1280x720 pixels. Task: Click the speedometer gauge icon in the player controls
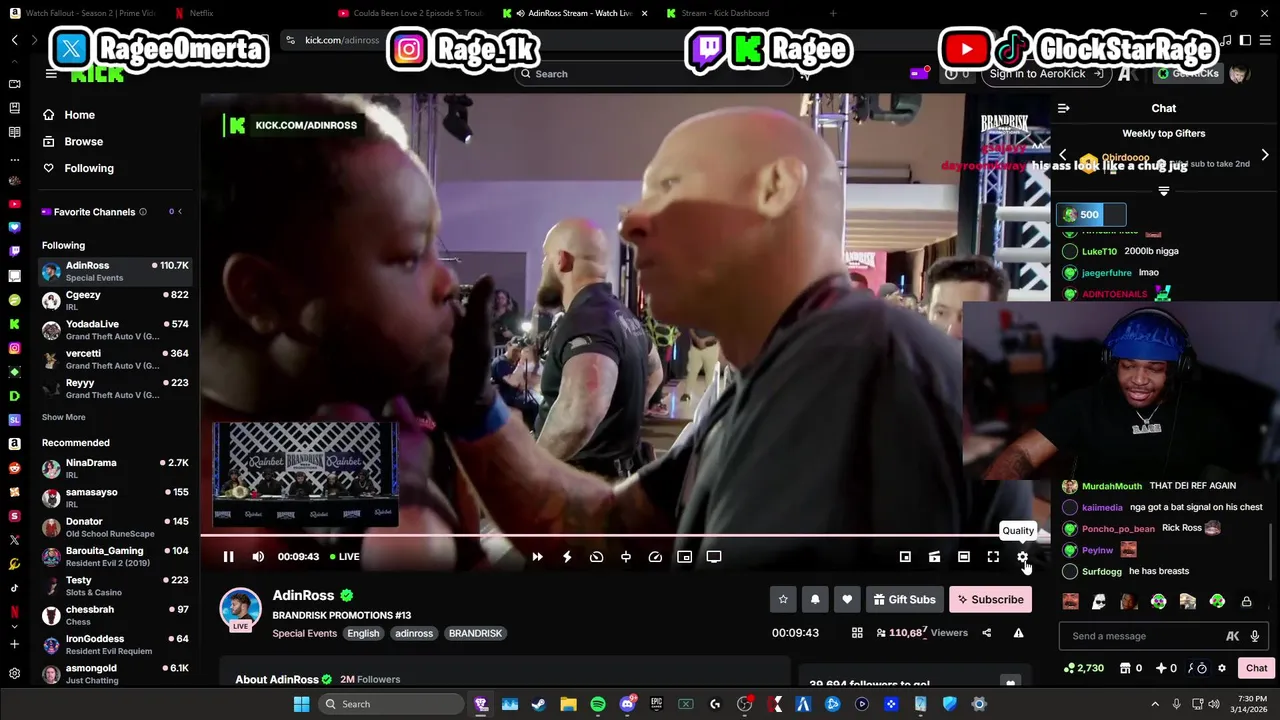(655, 557)
